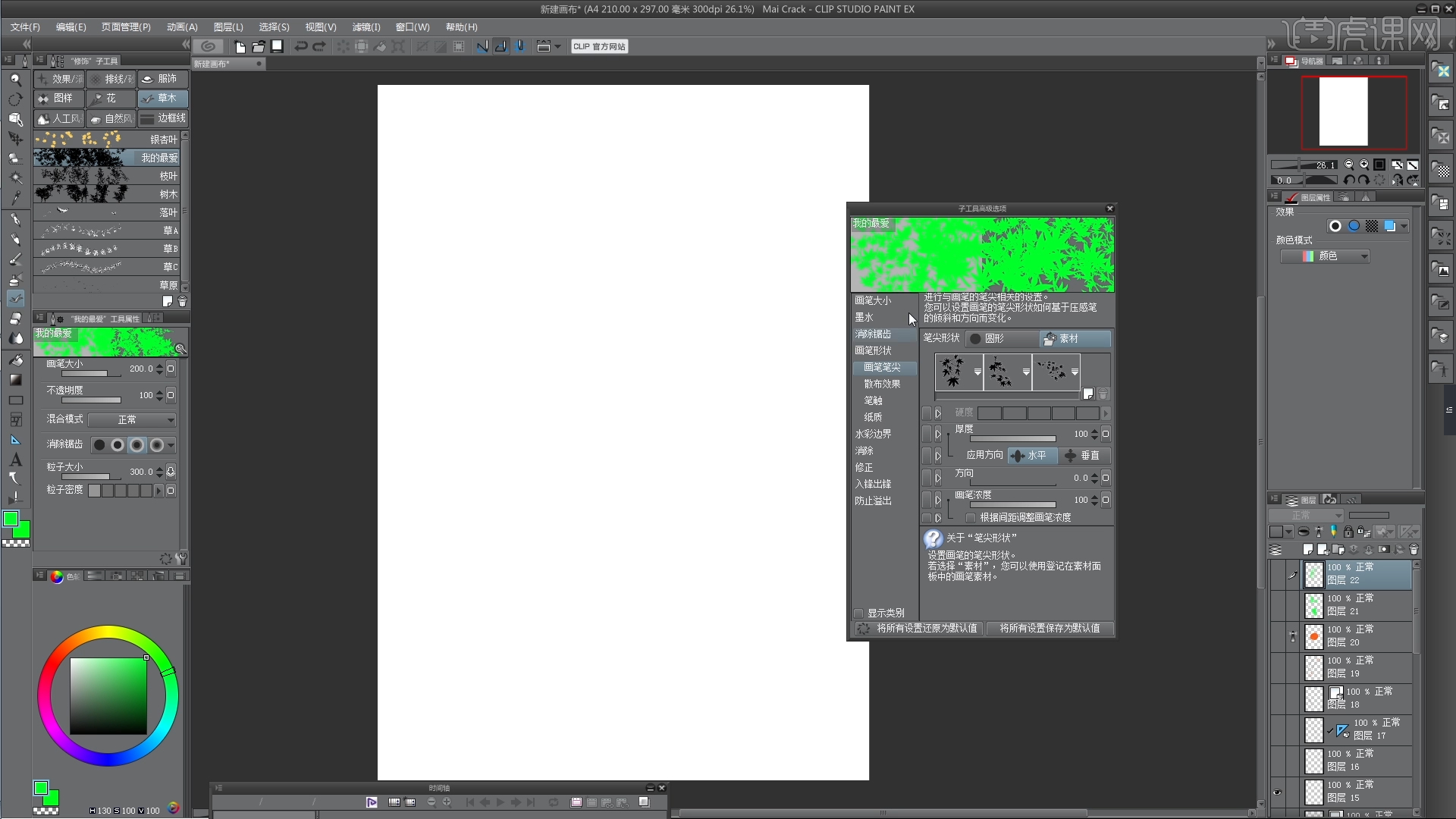Open the 图层(L) menu
1456x819 pixels.
pos(228,27)
